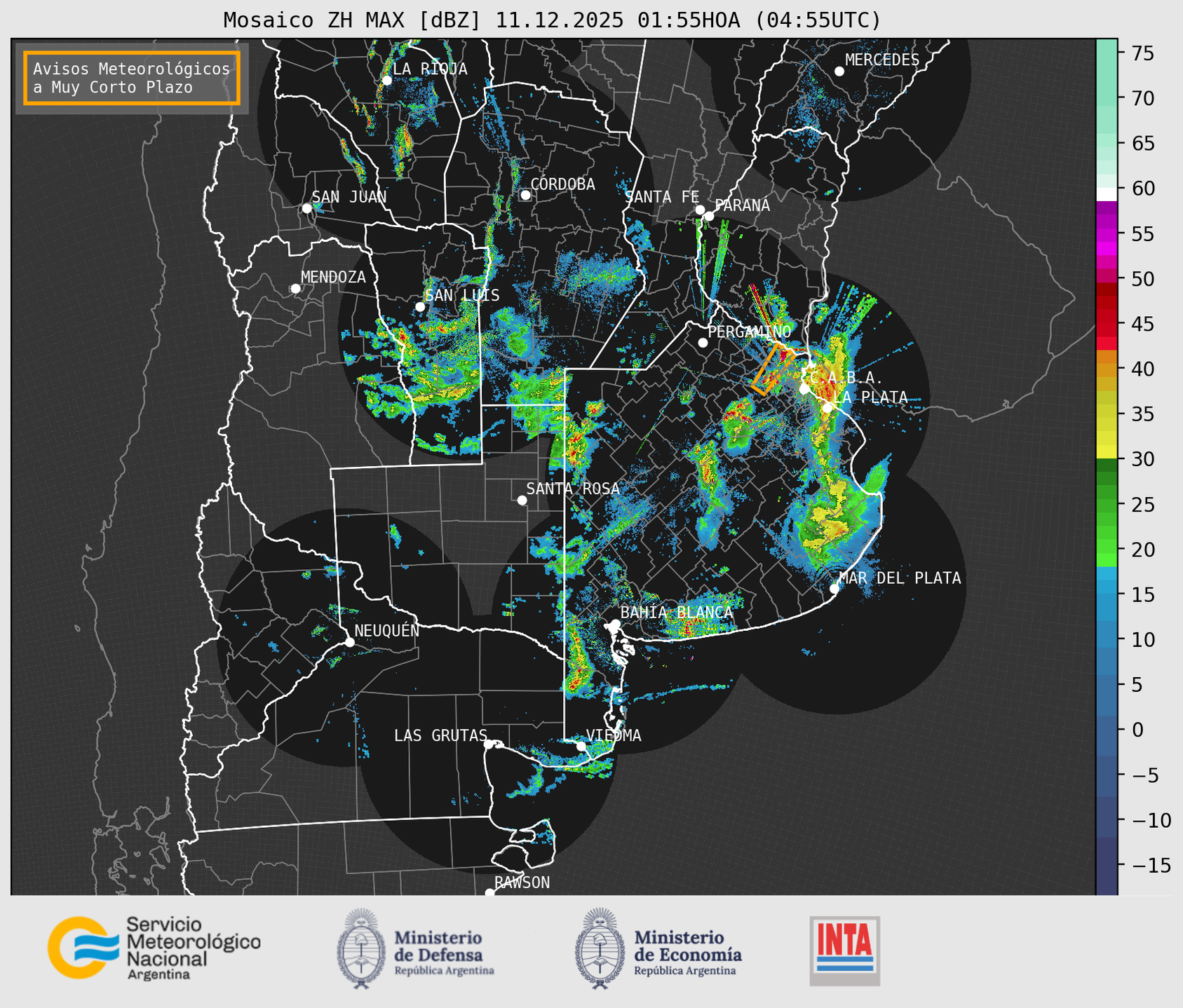Image resolution: width=1183 pixels, height=1008 pixels.
Task: Click the yellow 30 dBZ color band
Action: tap(1107, 452)
